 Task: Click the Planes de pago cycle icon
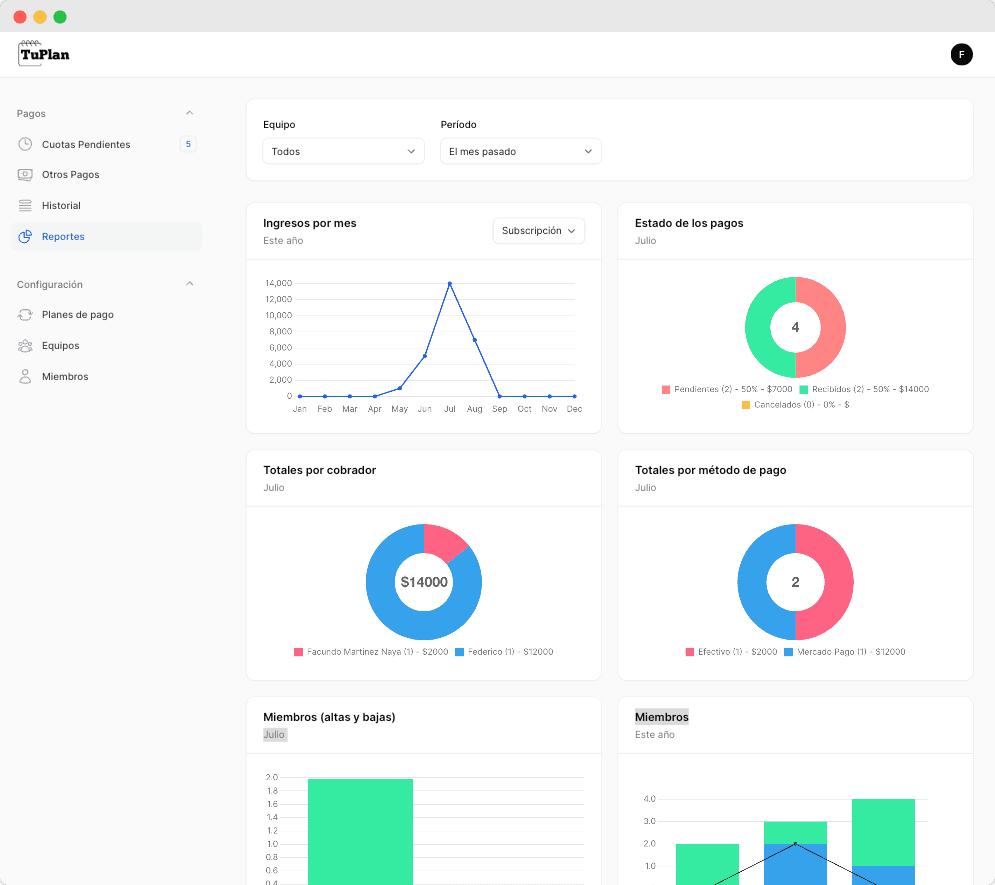pos(25,315)
